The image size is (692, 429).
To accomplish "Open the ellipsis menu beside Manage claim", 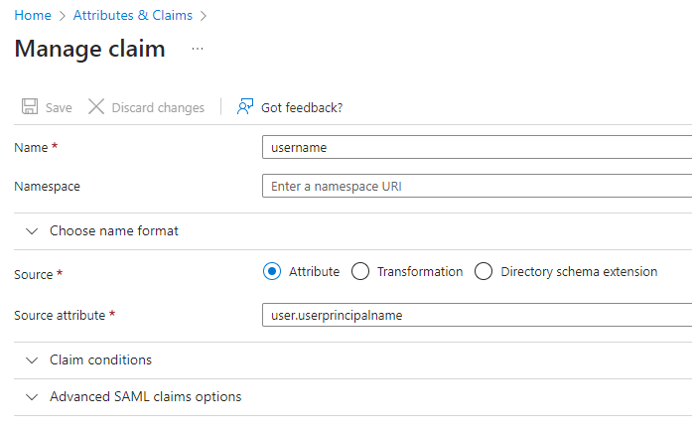I will (x=198, y=49).
